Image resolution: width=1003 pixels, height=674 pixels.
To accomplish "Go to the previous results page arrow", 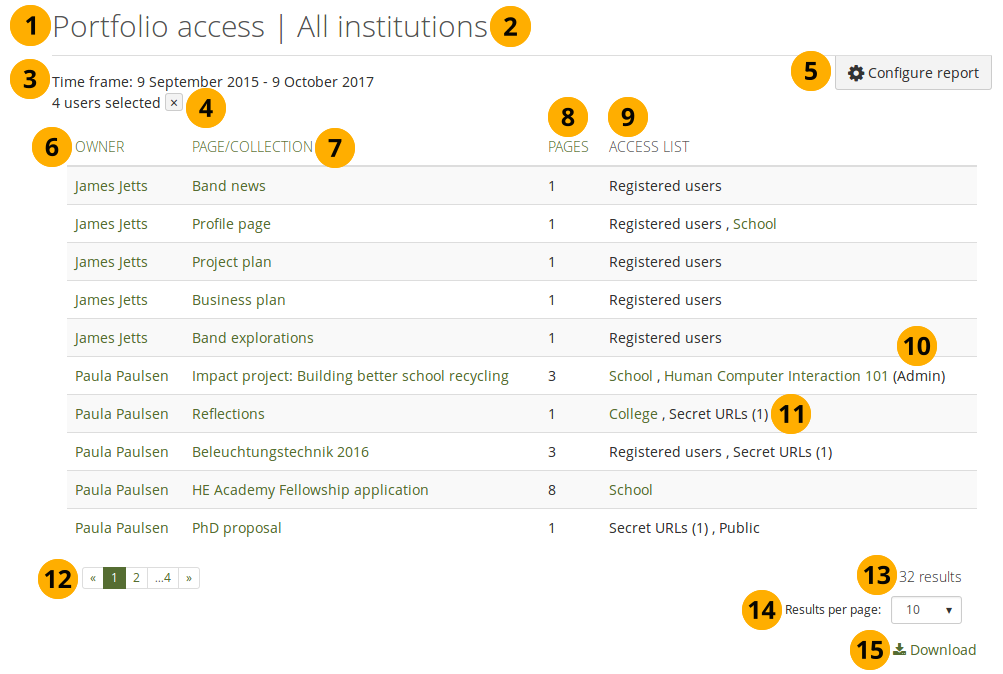I will click(93, 578).
